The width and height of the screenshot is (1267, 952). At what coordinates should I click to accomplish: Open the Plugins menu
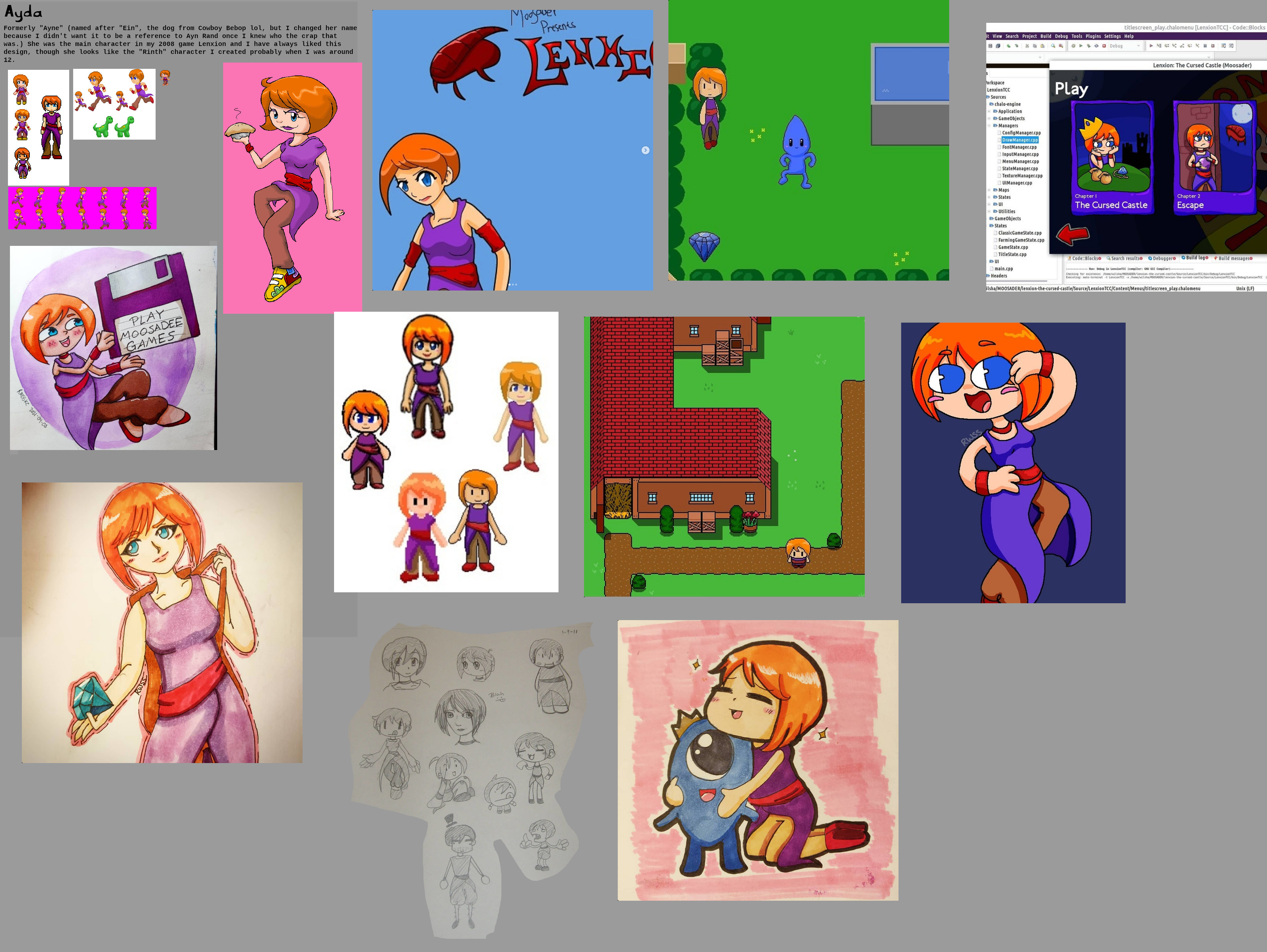[1093, 36]
